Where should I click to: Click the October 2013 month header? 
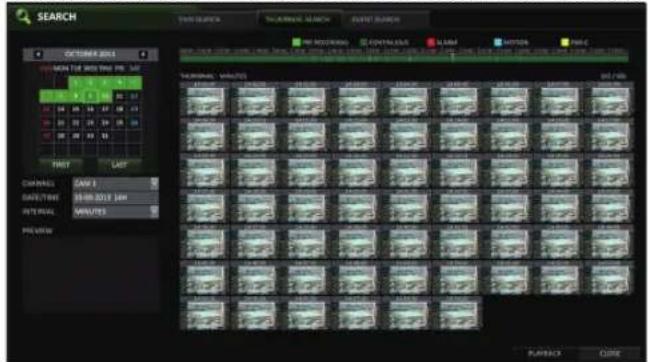90,54
